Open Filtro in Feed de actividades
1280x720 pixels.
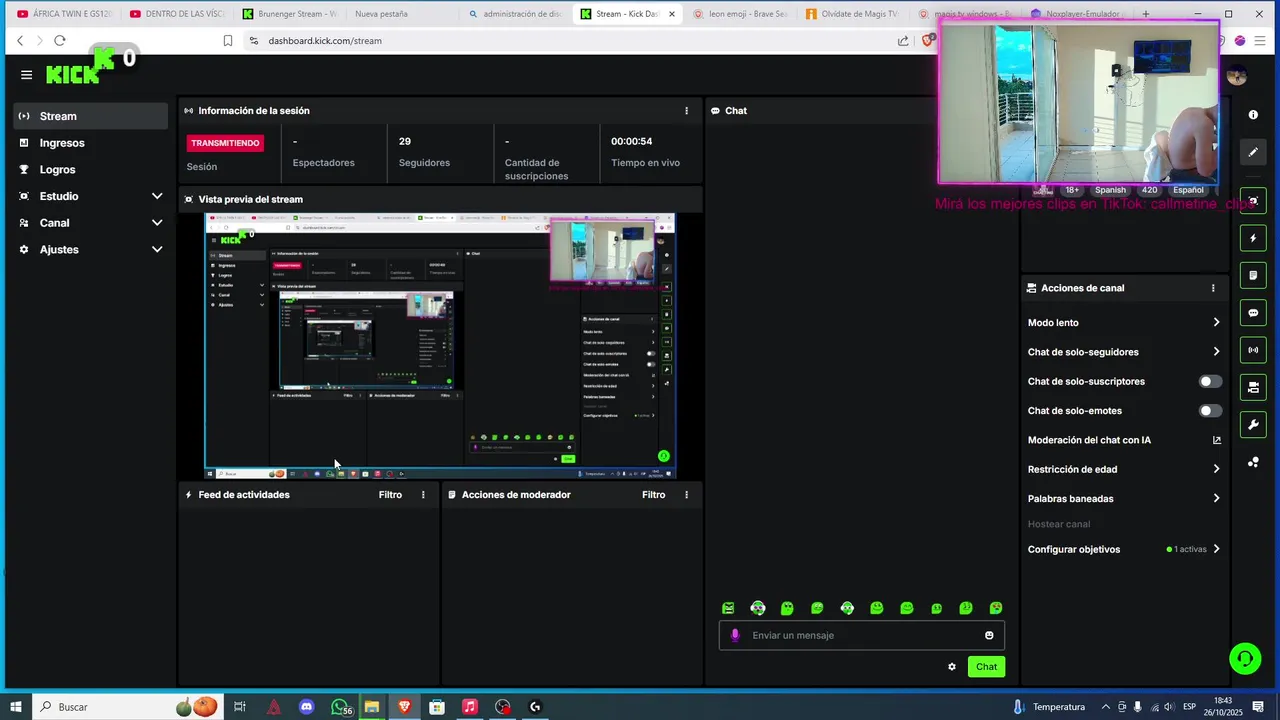(390, 495)
